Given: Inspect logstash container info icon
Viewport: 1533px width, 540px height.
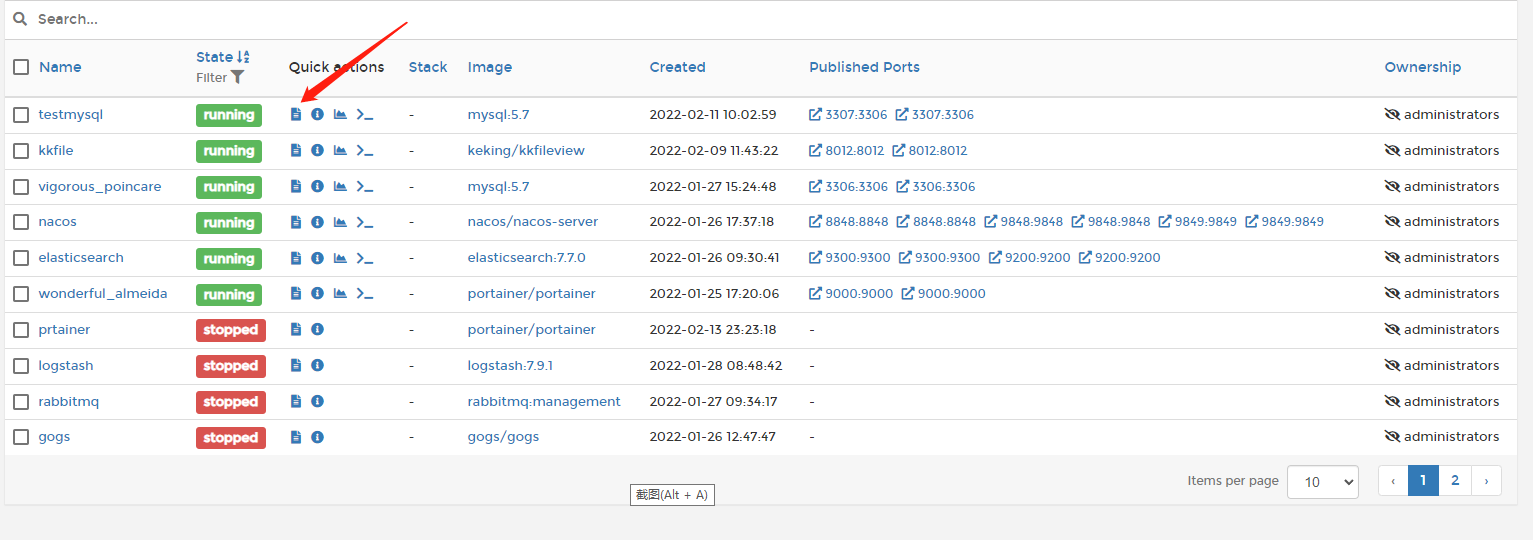Looking at the screenshot, I should pos(317,365).
